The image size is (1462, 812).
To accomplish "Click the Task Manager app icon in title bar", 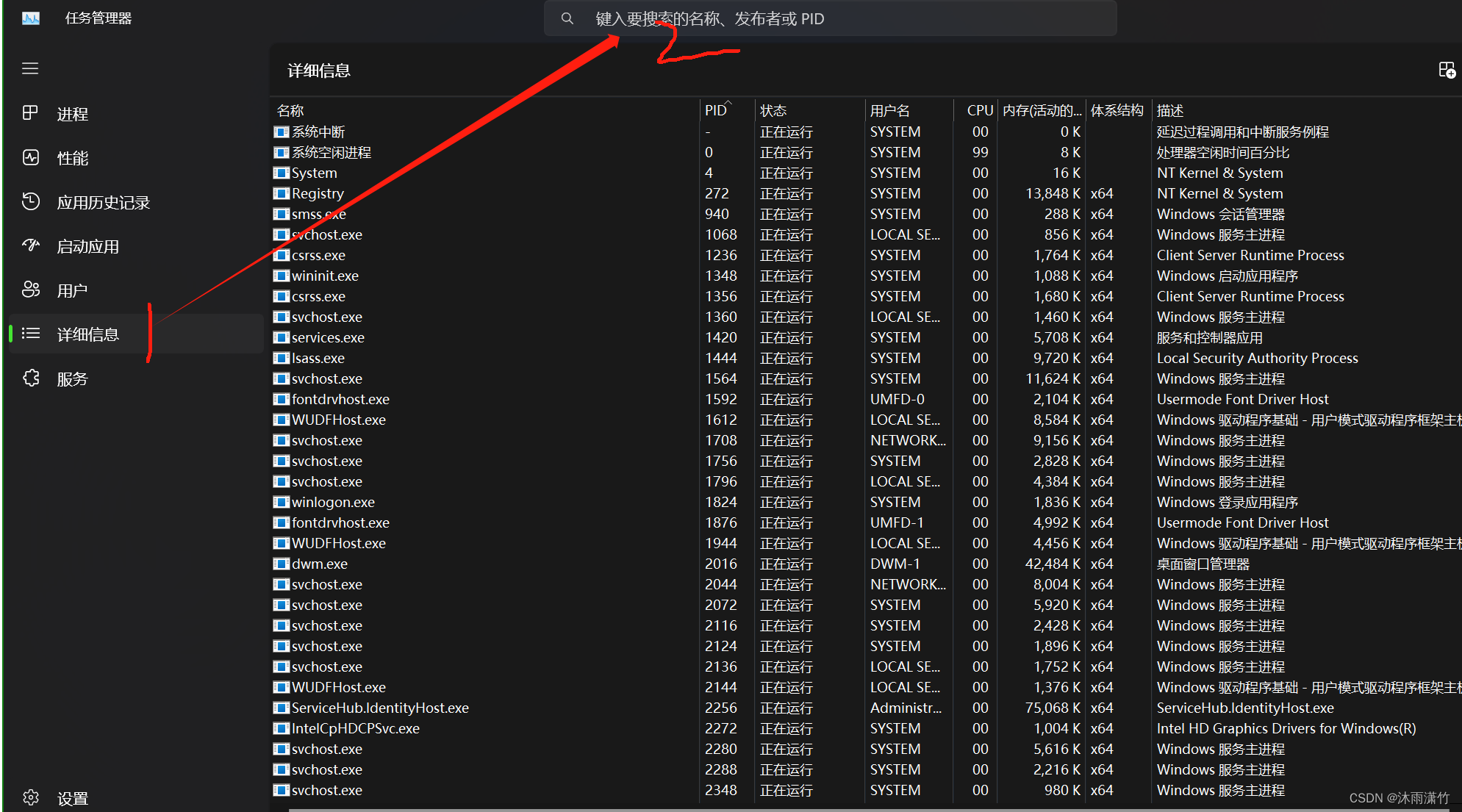I will tap(31, 18).
